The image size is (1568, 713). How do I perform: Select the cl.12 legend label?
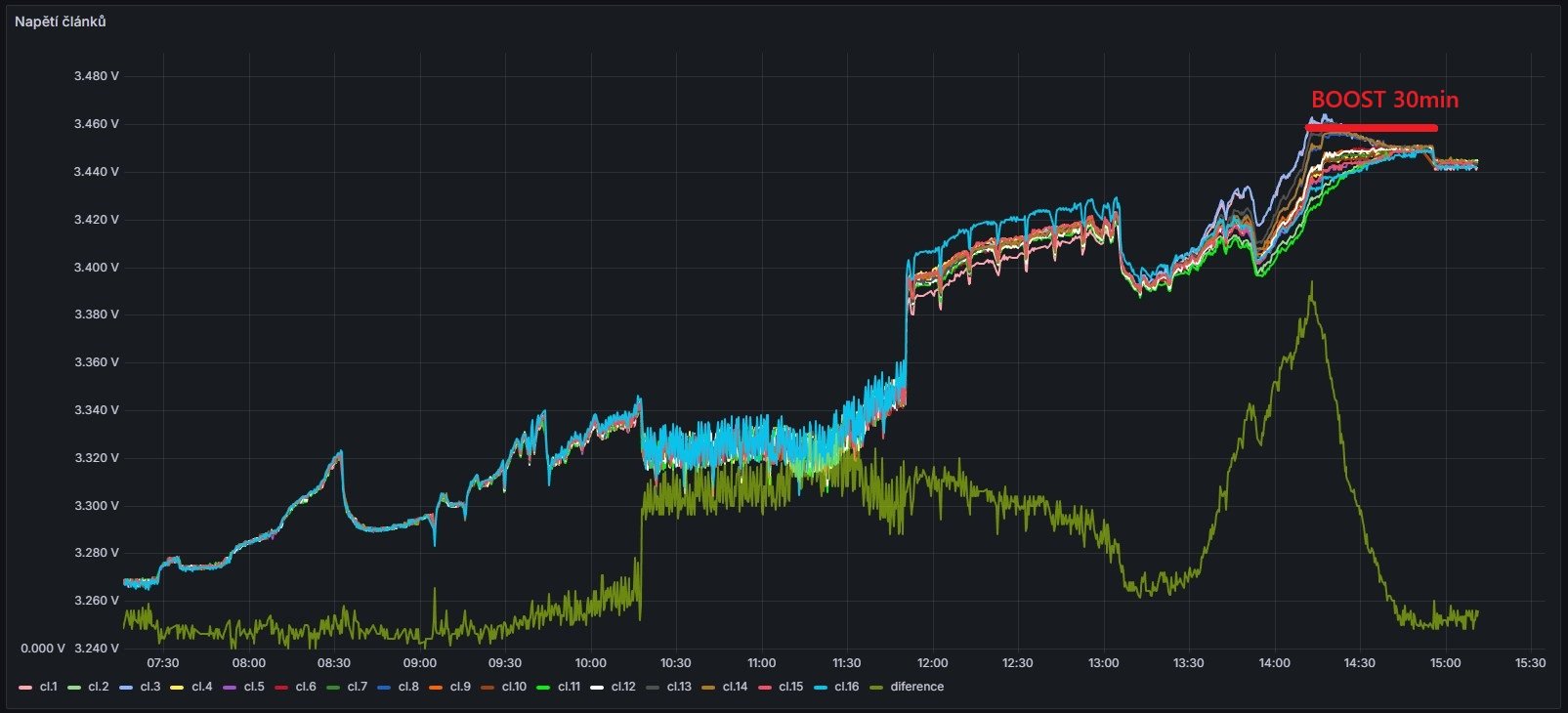coord(623,687)
